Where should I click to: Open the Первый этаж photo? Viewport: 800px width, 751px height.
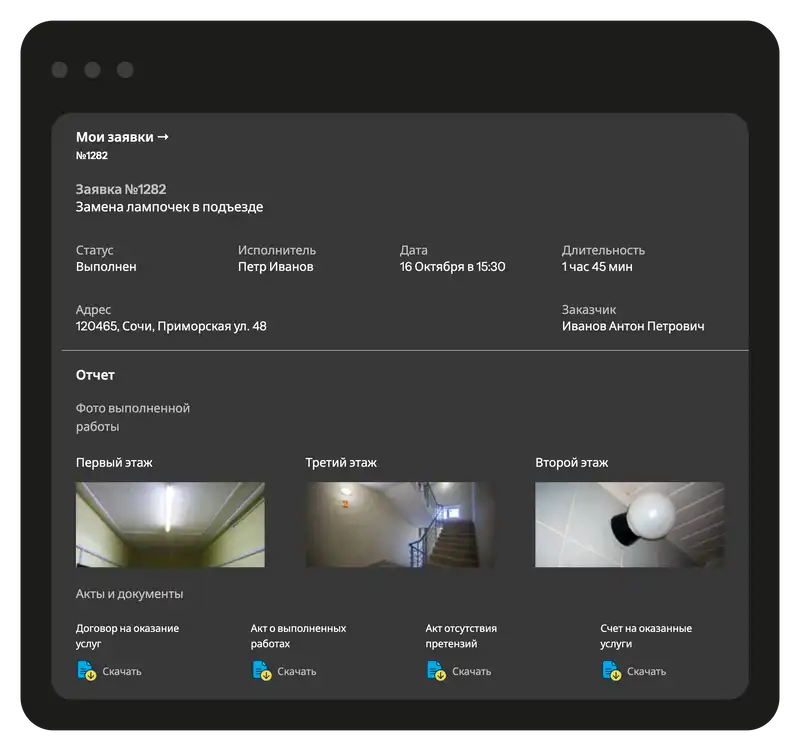[x=170, y=525]
